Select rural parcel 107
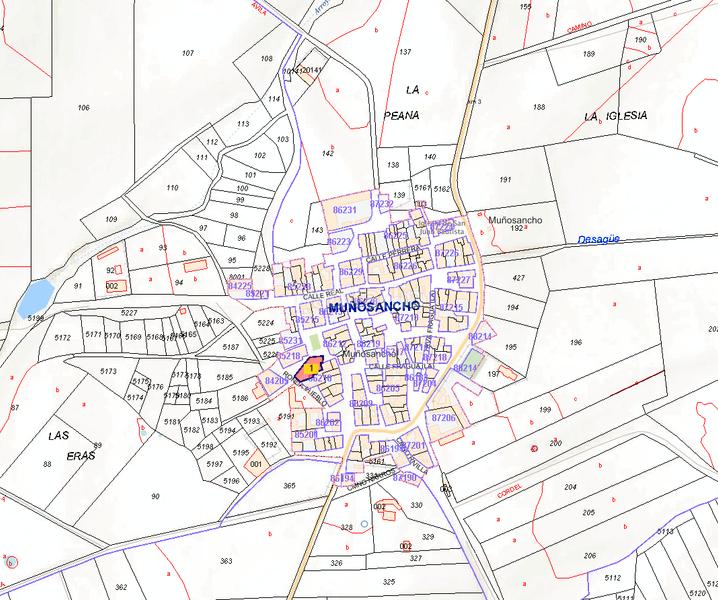This screenshot has height=600, width=718. tap(187, 52)
